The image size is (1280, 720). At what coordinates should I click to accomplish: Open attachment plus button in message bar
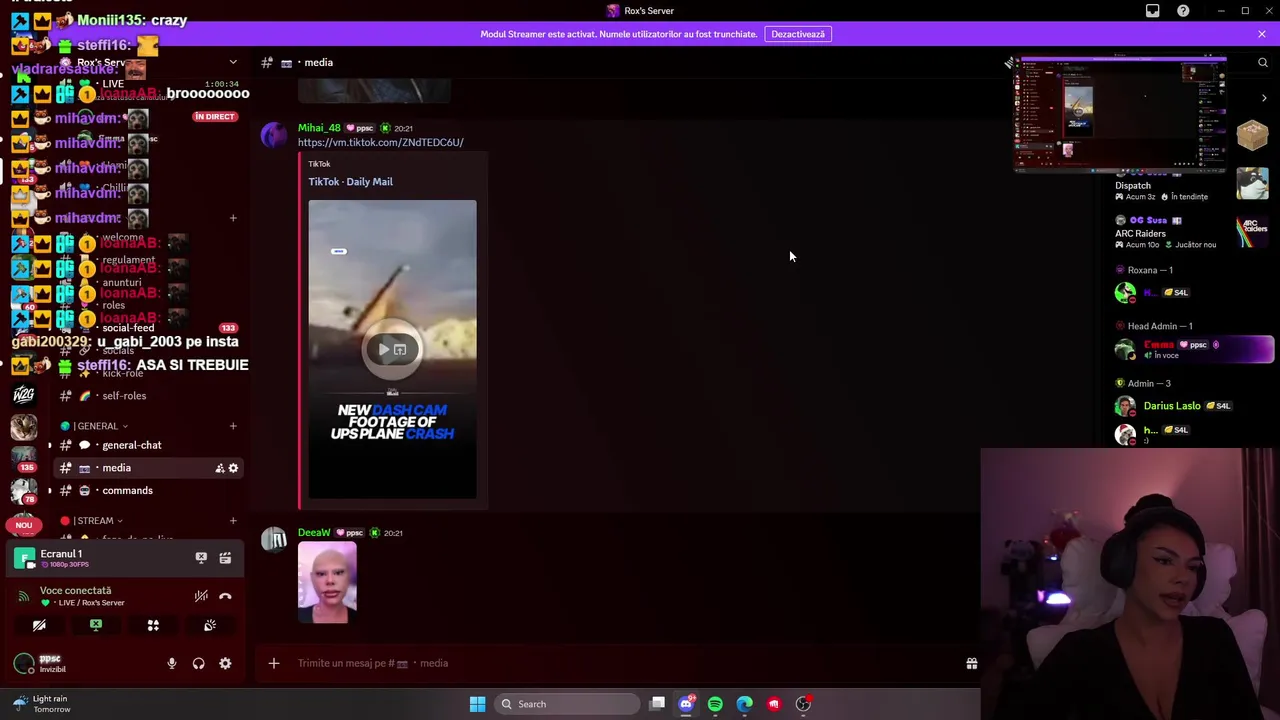pyautogui.click(x=273, y=663)
